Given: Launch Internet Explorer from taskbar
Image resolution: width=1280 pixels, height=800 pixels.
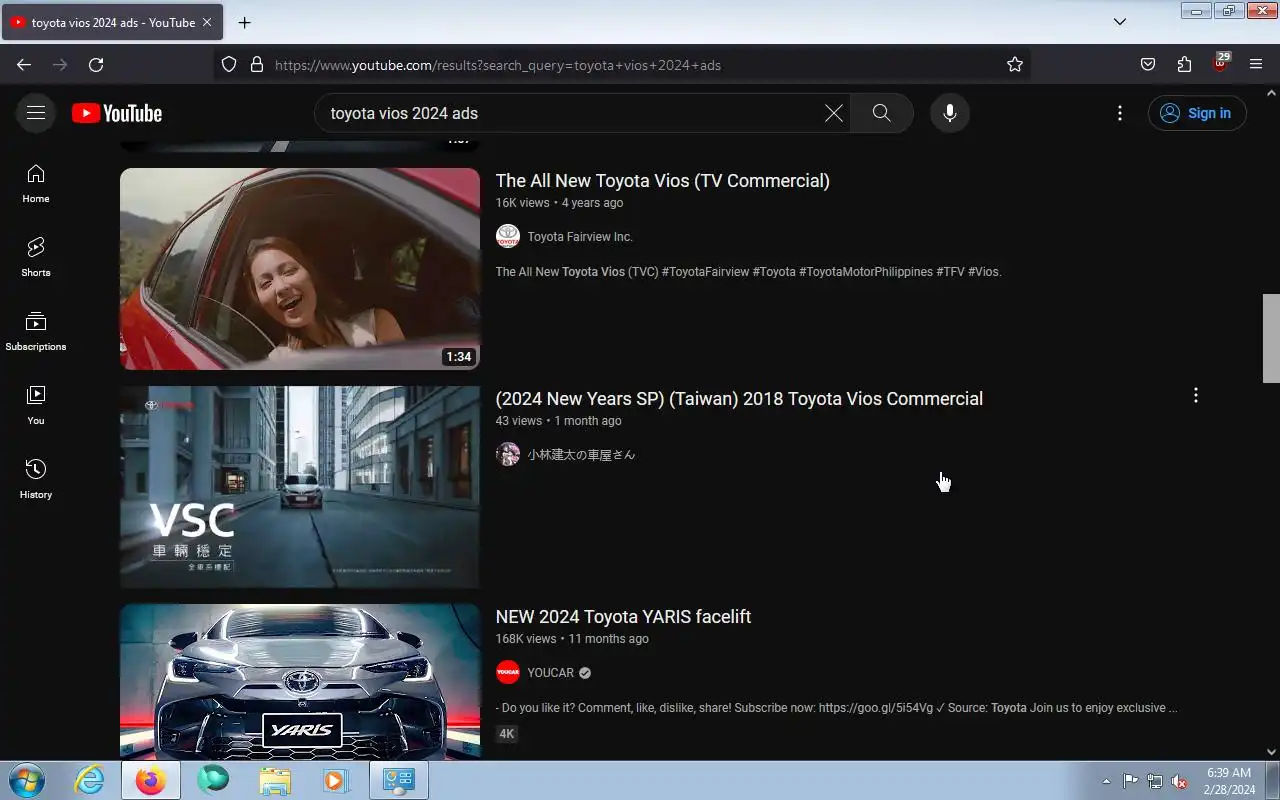Looking at the screenshot, I should pyautogui.click(x=90, y=780).
